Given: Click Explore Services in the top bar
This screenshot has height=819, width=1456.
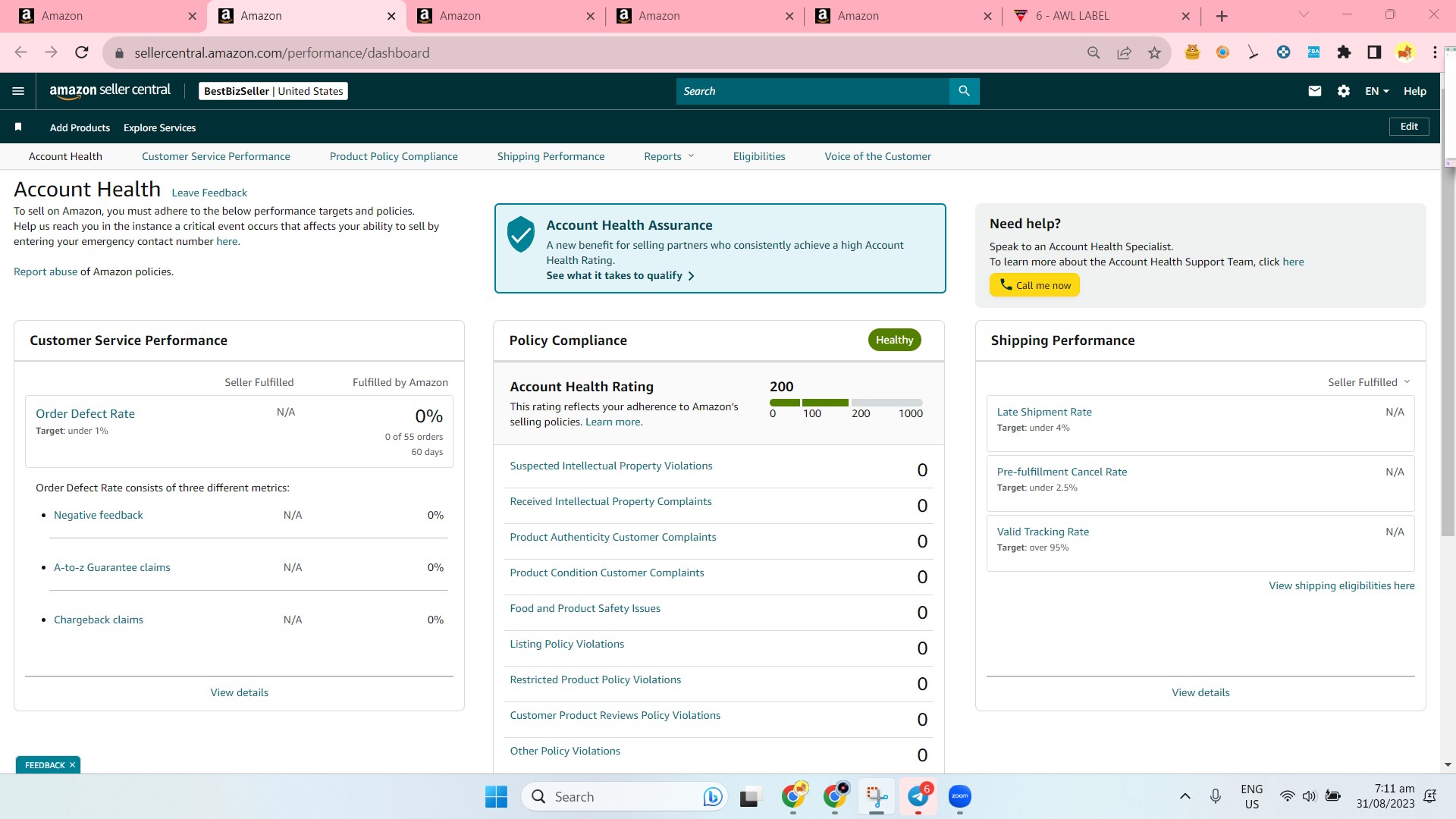Looking at the screenshot, I should point(159,127).
